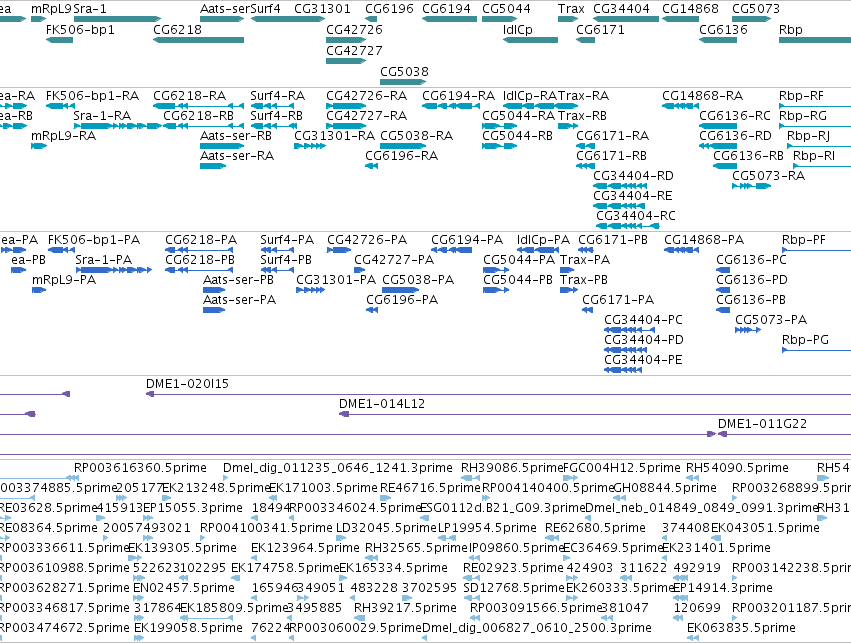Click the FK506-bp1 gene label
This screenshot has width=851, height=643.
pos(80,30)
